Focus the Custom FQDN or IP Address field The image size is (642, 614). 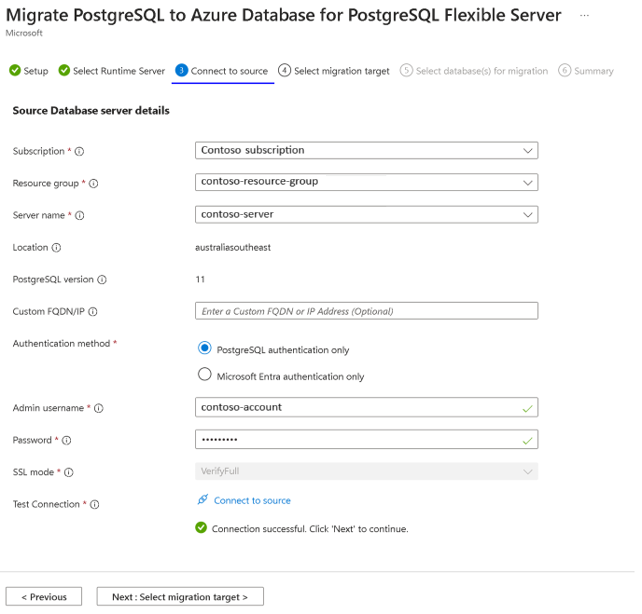click(366, 311)
